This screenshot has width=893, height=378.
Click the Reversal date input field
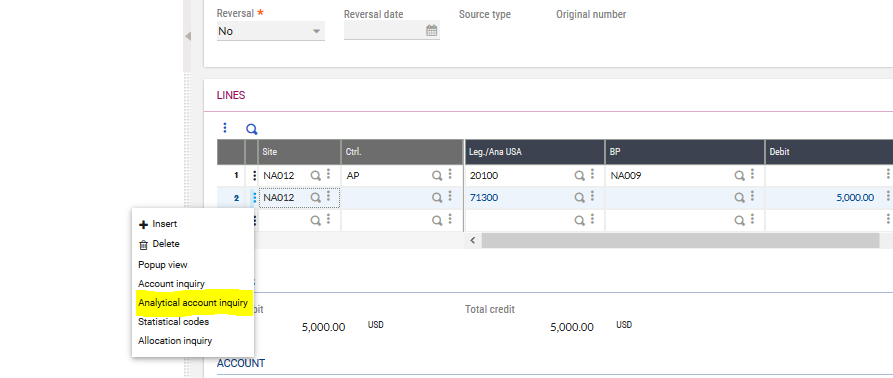[x=384, y=31]
